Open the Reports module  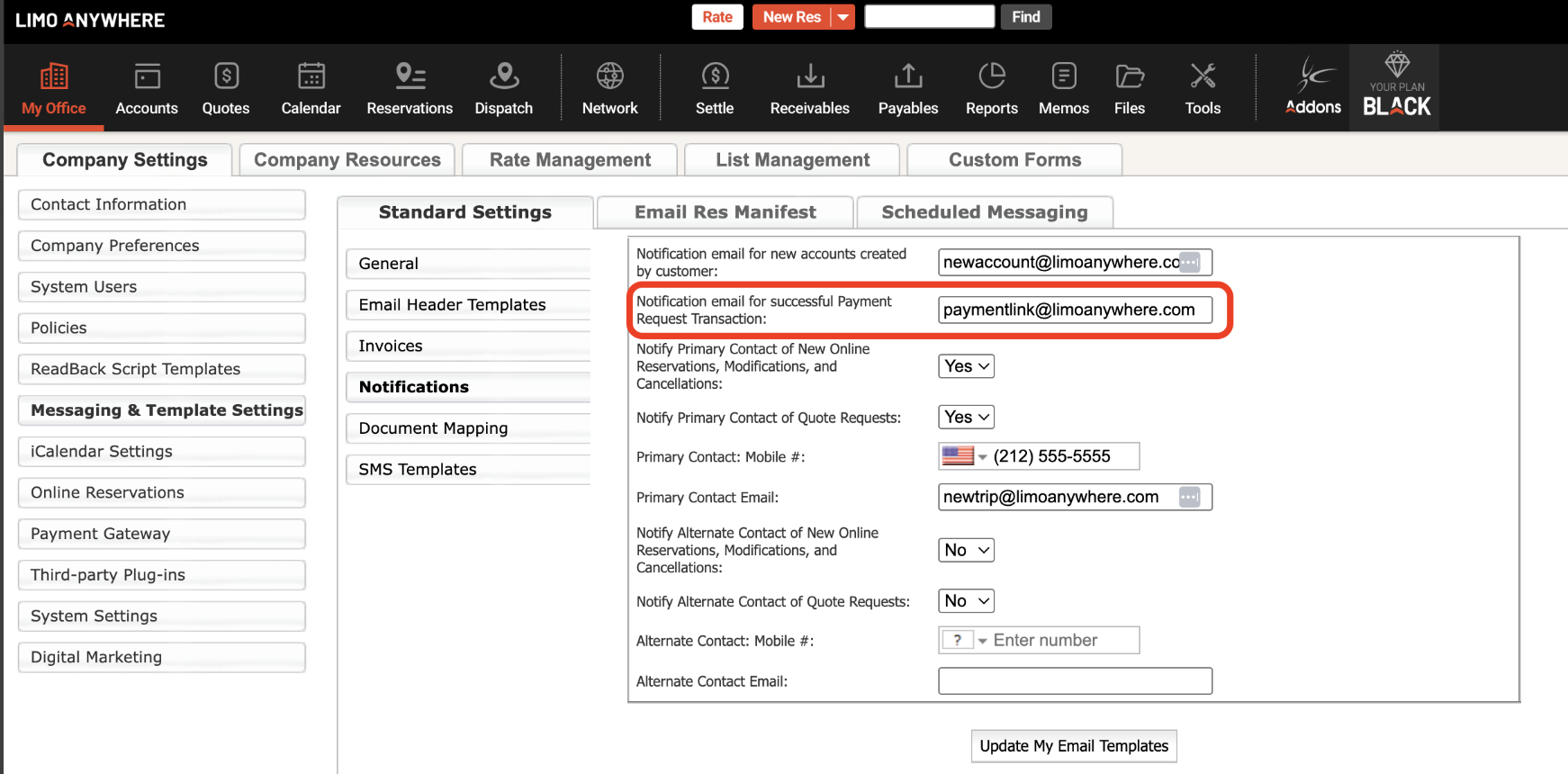coord(992,88)
